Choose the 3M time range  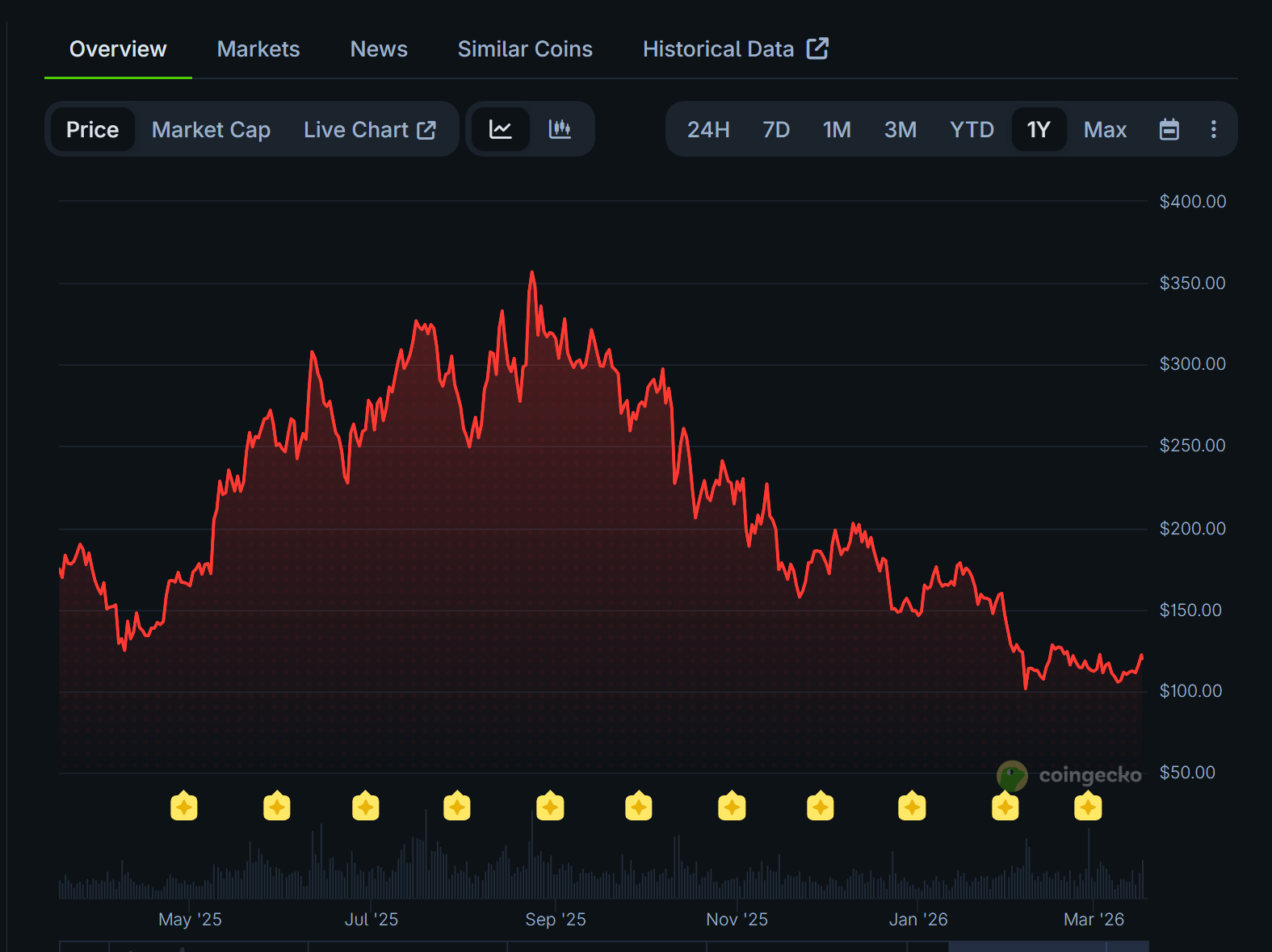pos(900,129)
